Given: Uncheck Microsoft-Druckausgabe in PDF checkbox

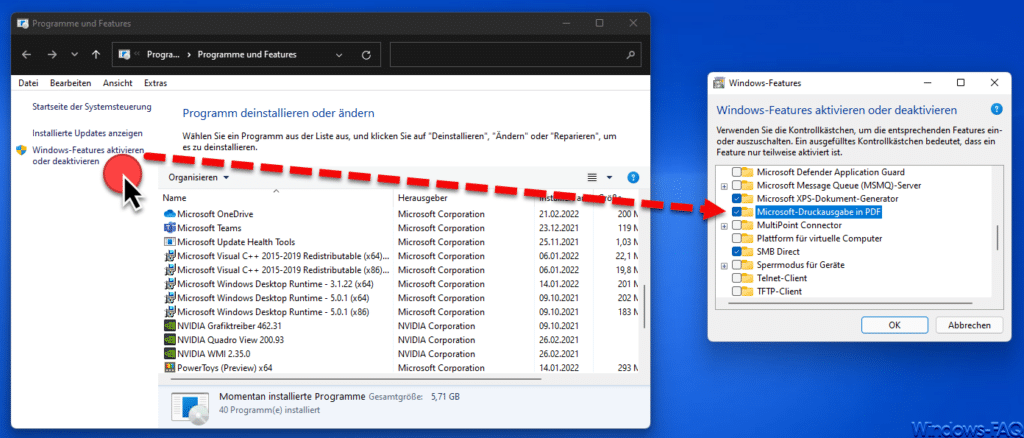Looking at the screenshot, I should [737, 211].
